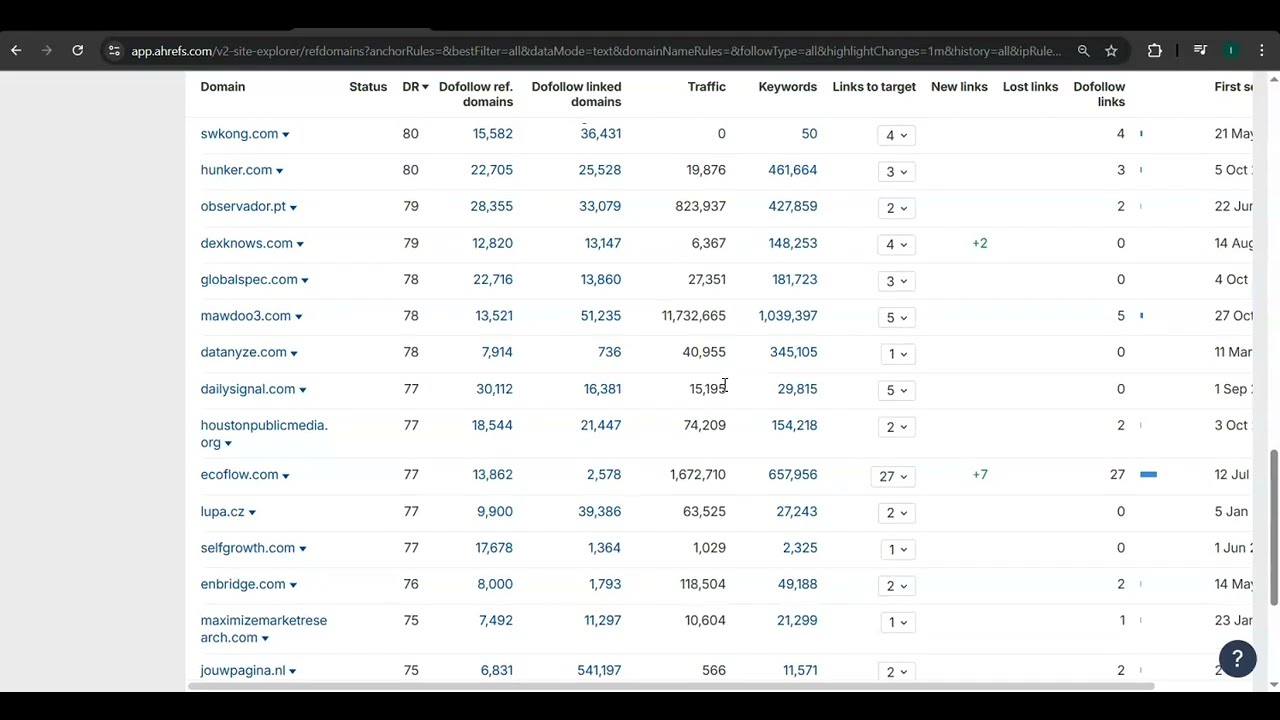The height and width of the screenshot is (720, 1280).
Task: Click keywords value 461,664 for hunker.com
Action: click(792, 170)
